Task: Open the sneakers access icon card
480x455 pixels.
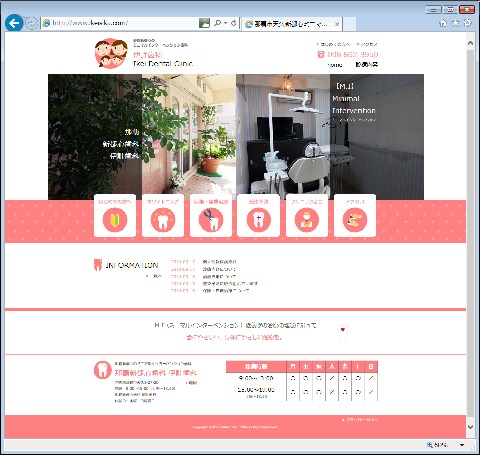Action: [355, 215]
